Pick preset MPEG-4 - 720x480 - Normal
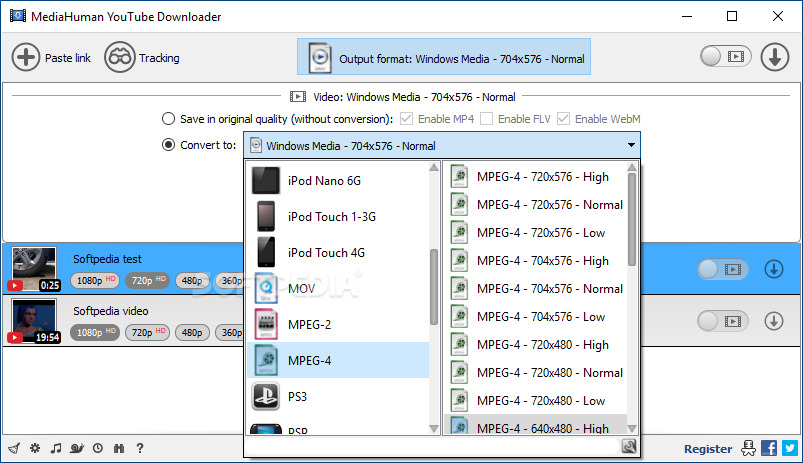The height and width of the screenshot is (463, 803). [x=535, y=372]
